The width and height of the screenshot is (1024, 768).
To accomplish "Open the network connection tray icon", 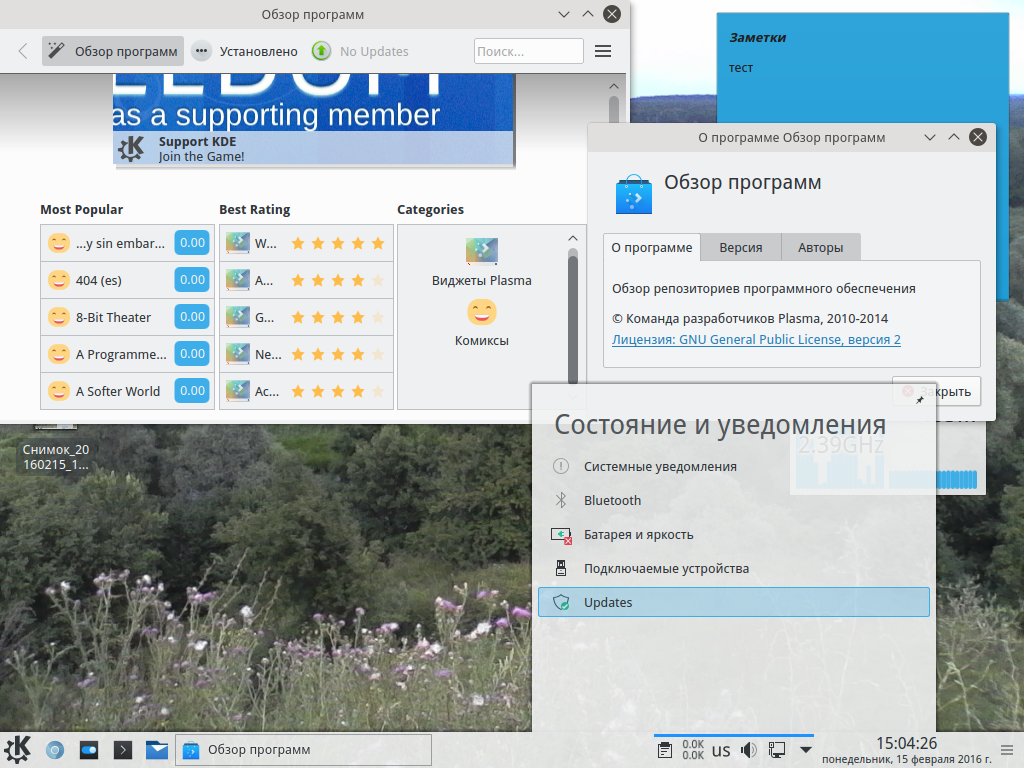I will pos(777,750).
